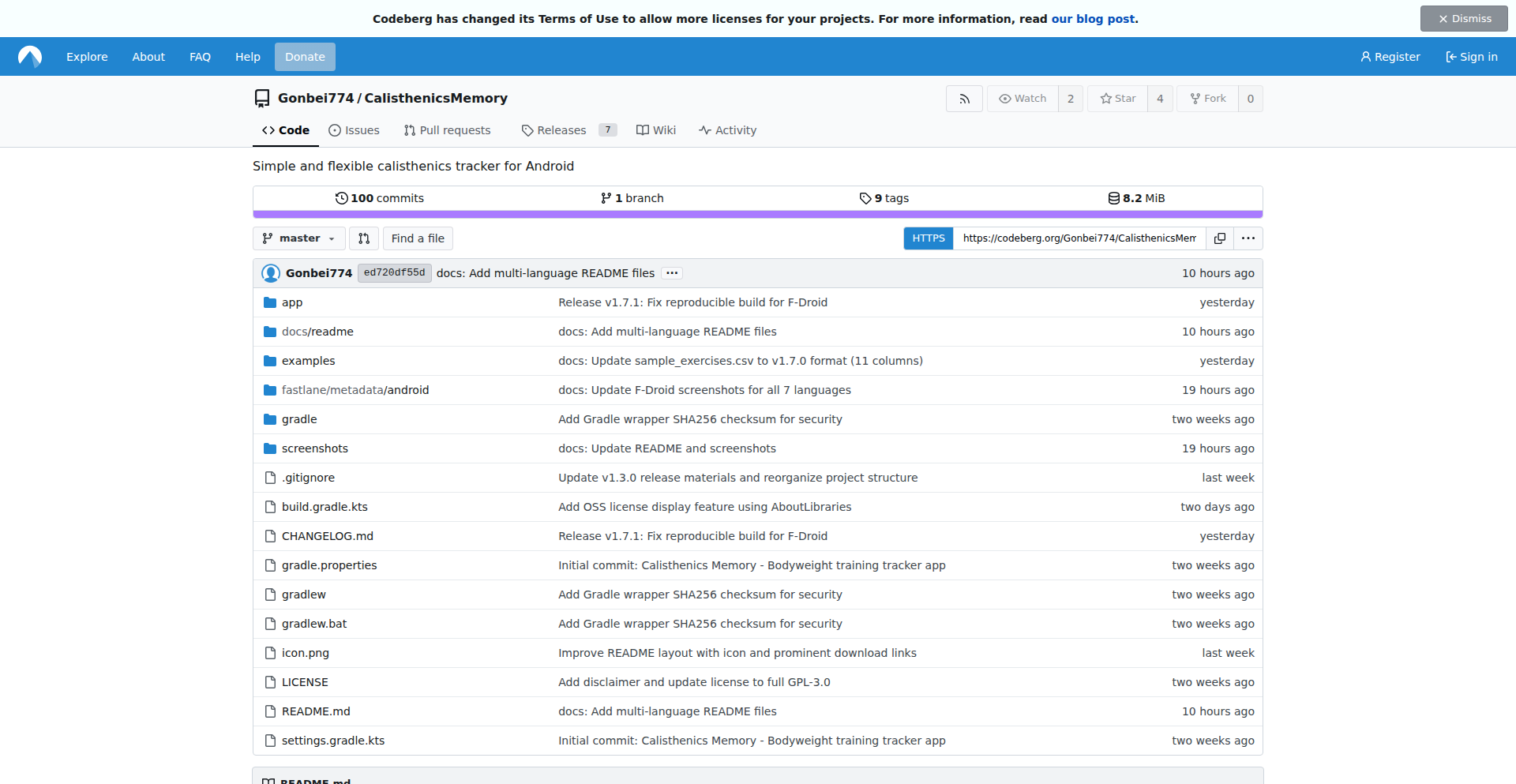Fork this repository

[1207, 99]
